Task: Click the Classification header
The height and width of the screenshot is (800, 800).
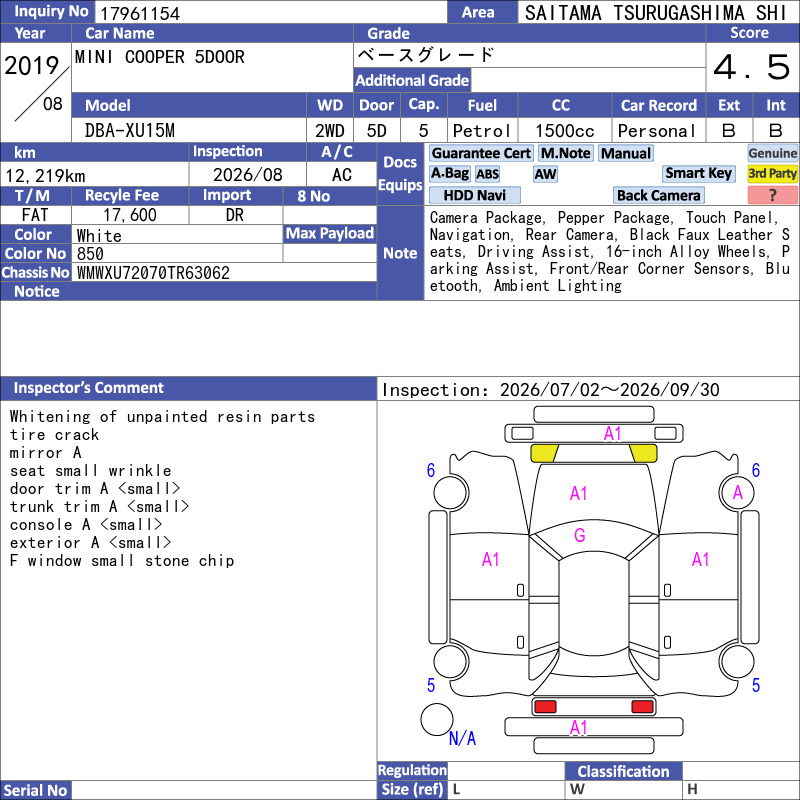Action: tap(623, 771)
